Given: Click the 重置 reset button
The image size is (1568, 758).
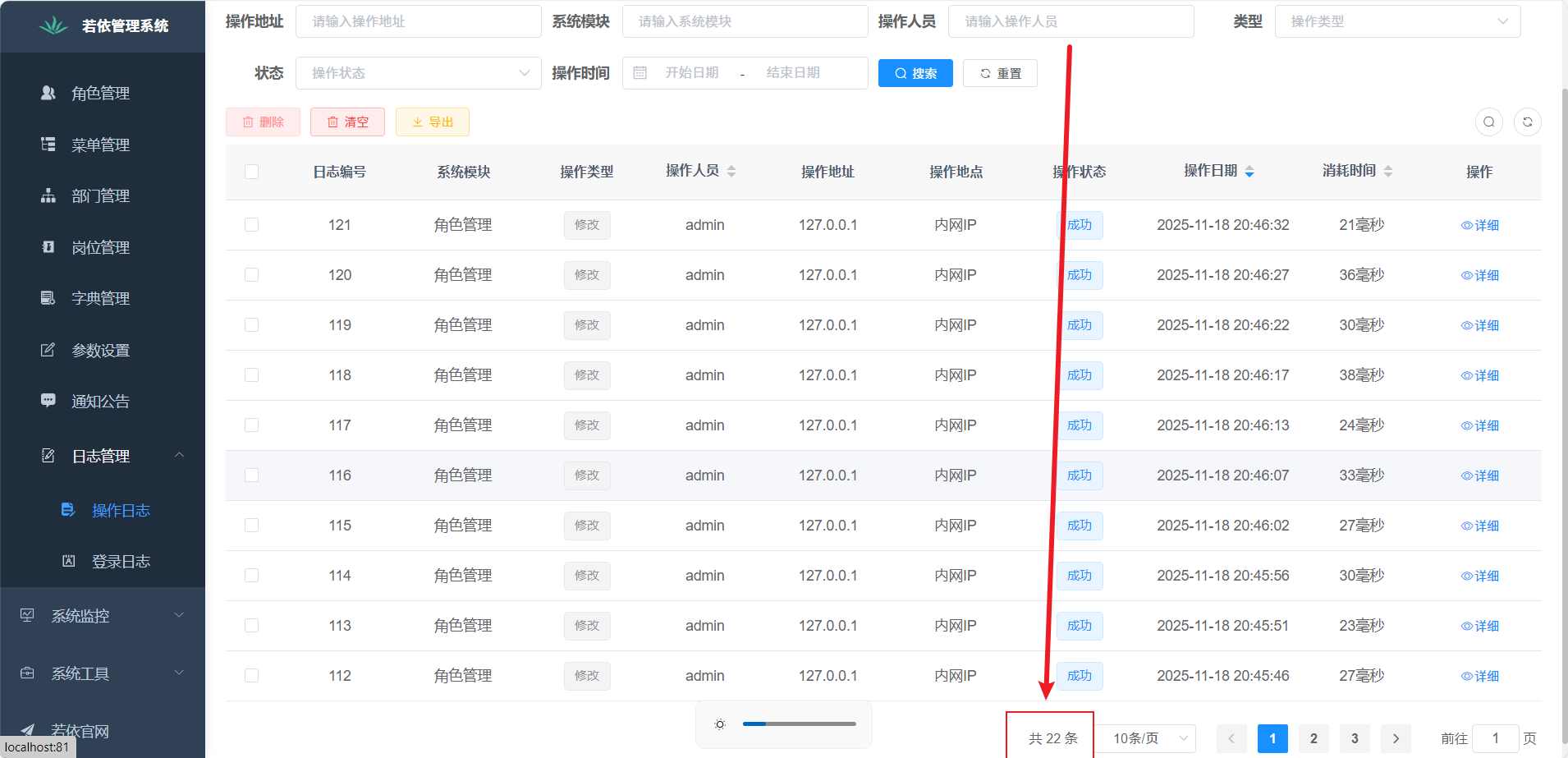Looking at the screenshot, I should coord(1000,73).
